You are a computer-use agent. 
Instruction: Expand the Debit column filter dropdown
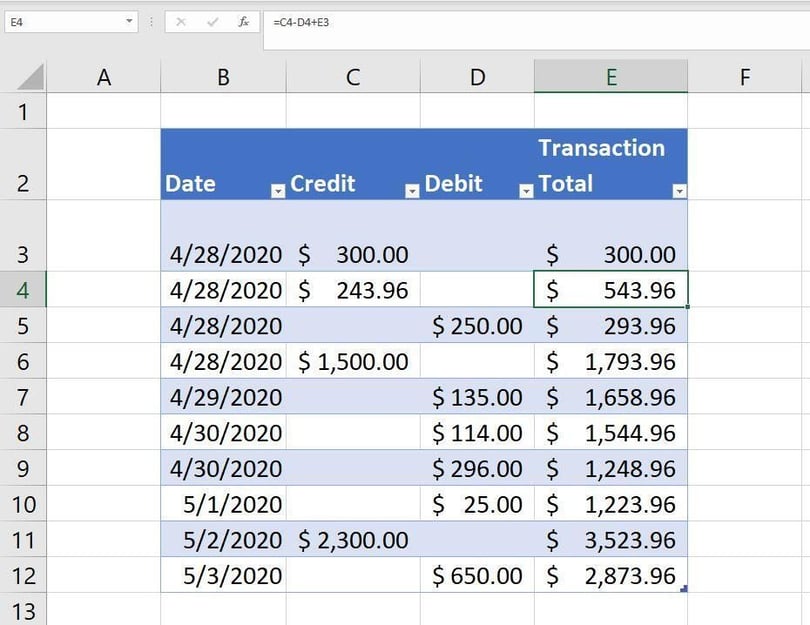coord(526,191)
